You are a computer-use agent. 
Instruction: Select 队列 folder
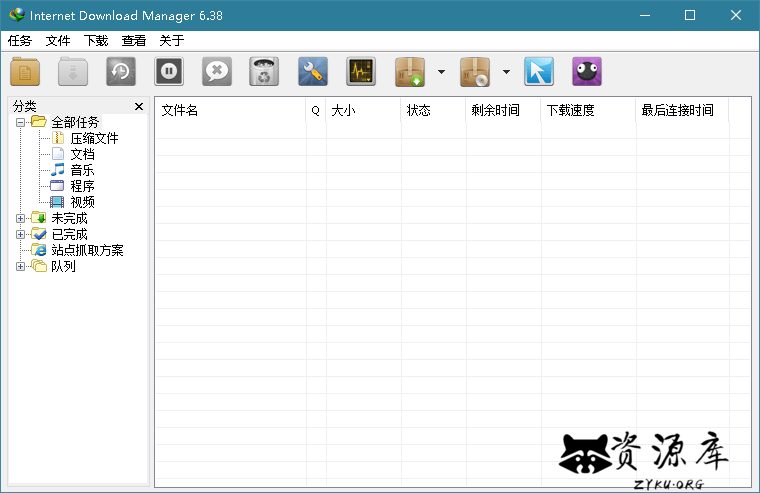pyautogui.click(x=63, y=266)
